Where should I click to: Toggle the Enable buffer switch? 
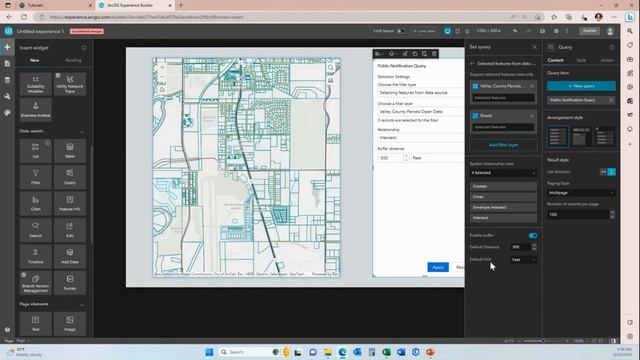tap(533, 236)
